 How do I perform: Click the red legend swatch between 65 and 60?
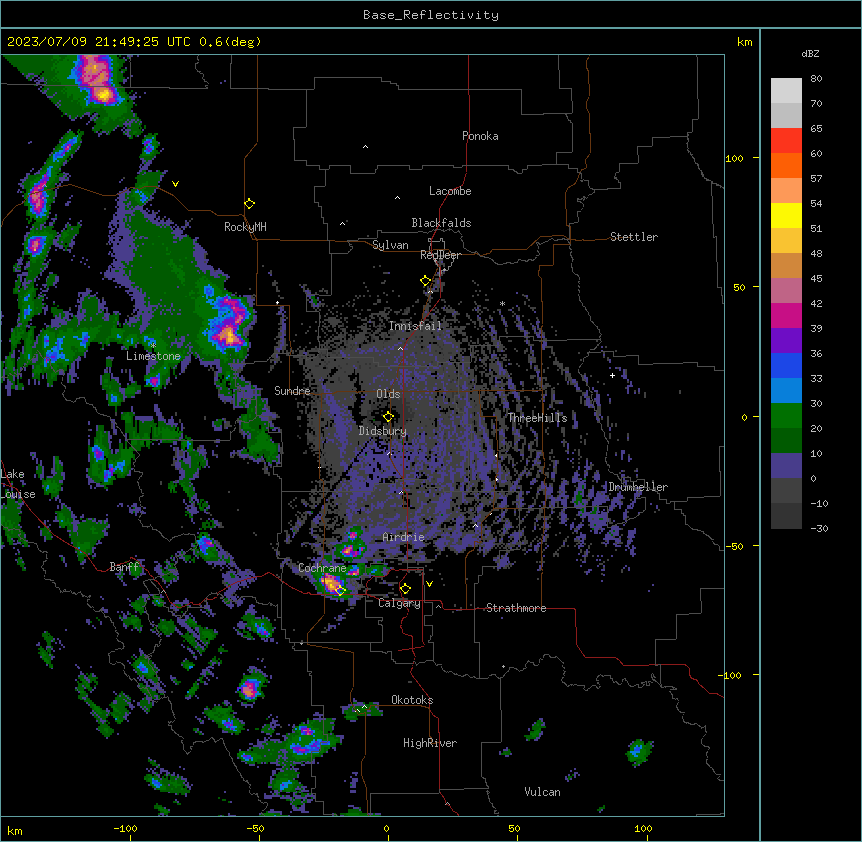tap(786, 140)
